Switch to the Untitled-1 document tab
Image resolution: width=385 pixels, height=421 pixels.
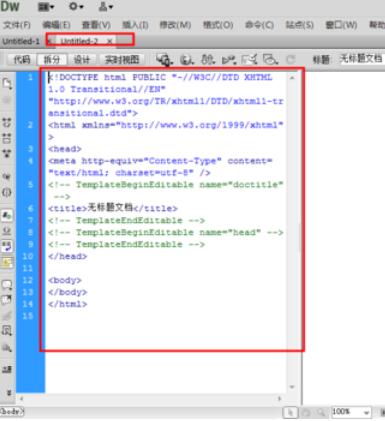(x=21, y=41)
